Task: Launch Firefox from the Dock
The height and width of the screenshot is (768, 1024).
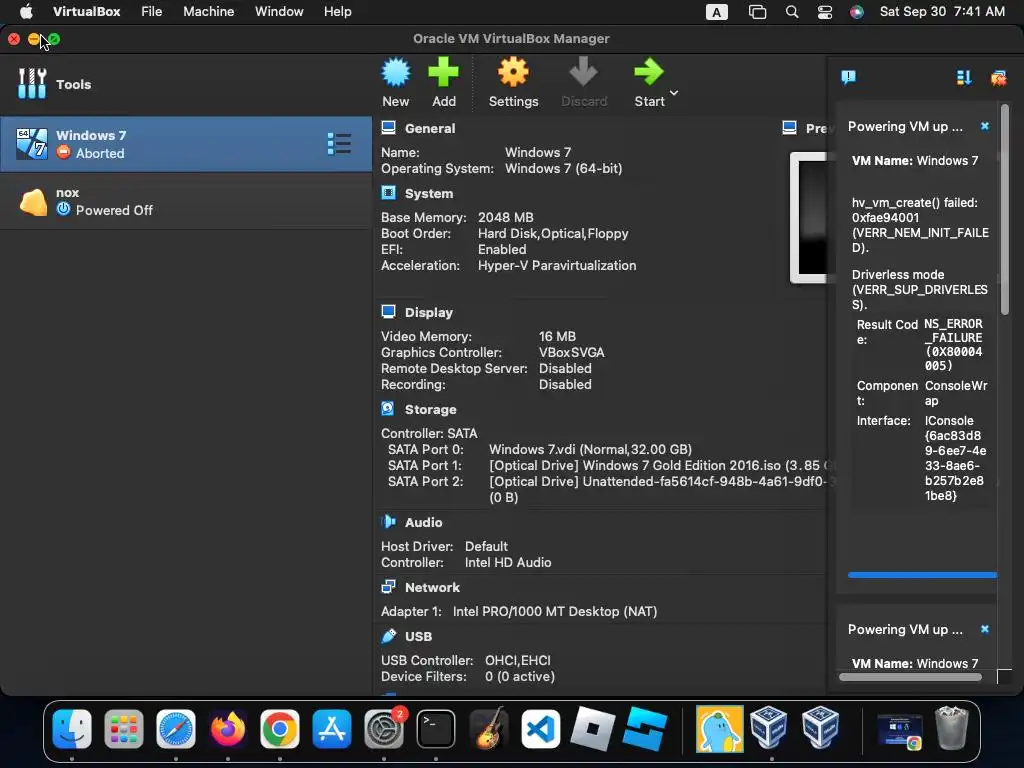Action: click(x=227, y=729)
